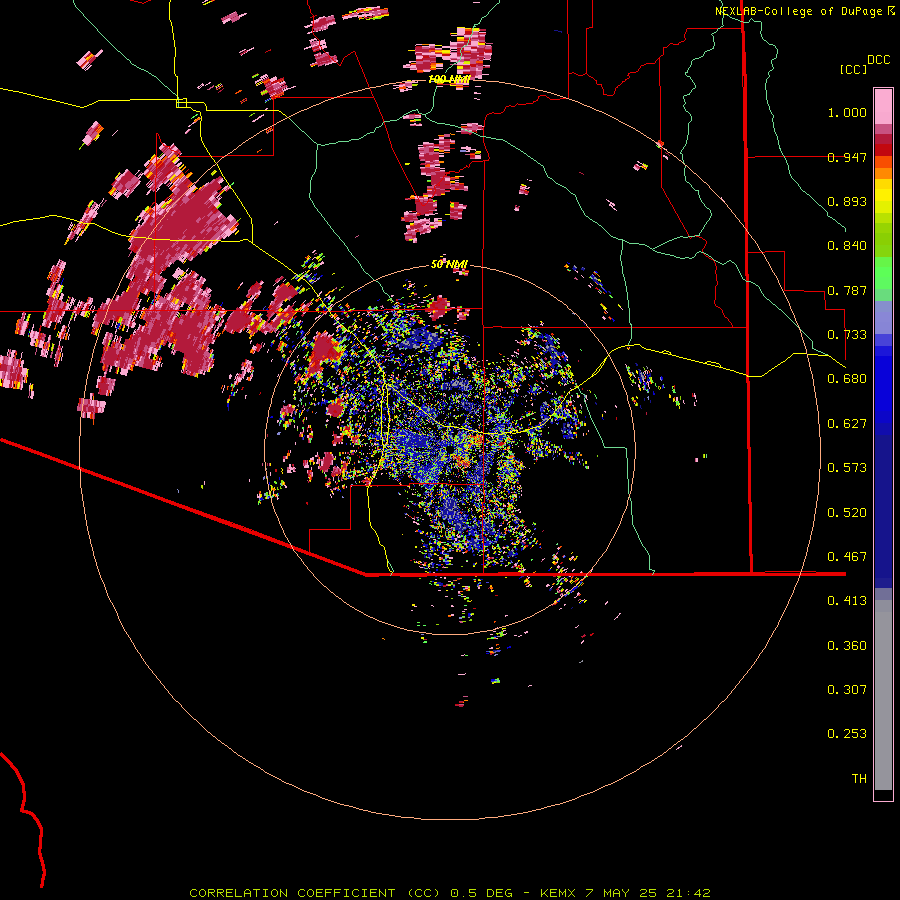Select the 0.413 scale value
Image resolution: width=900 pixels, height=900 pixels.
[x=847, y=601]
